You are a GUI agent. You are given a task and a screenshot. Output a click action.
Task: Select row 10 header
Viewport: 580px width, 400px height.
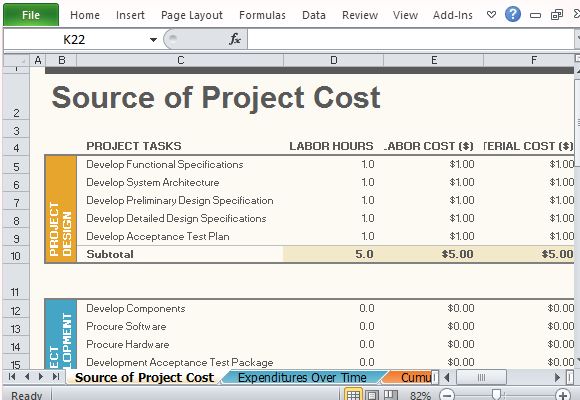point(16,255)
